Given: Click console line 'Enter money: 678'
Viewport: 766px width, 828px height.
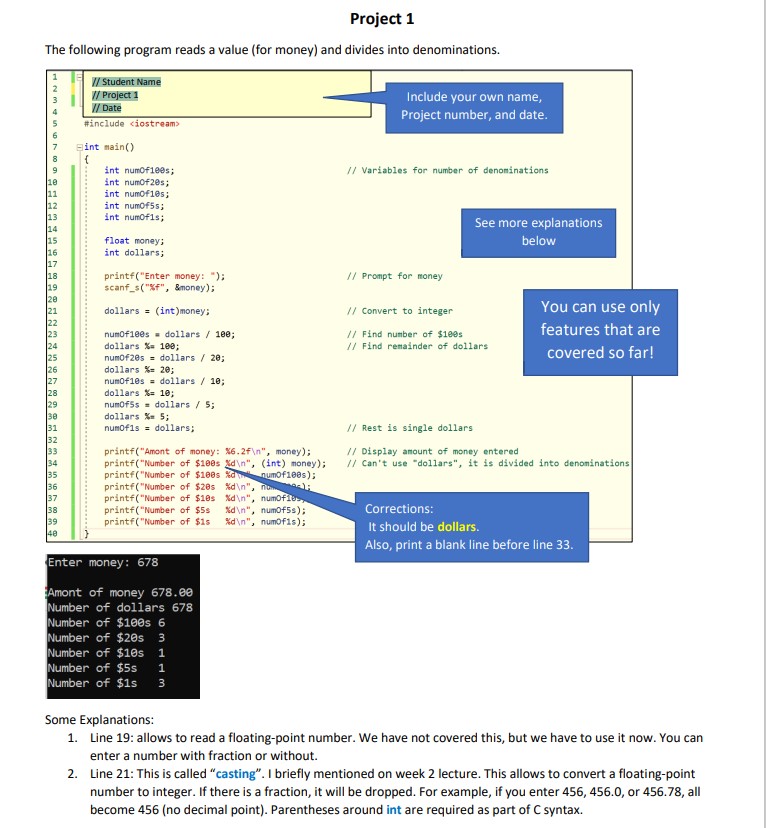Looking at the screenshot, I should [103, 562].
